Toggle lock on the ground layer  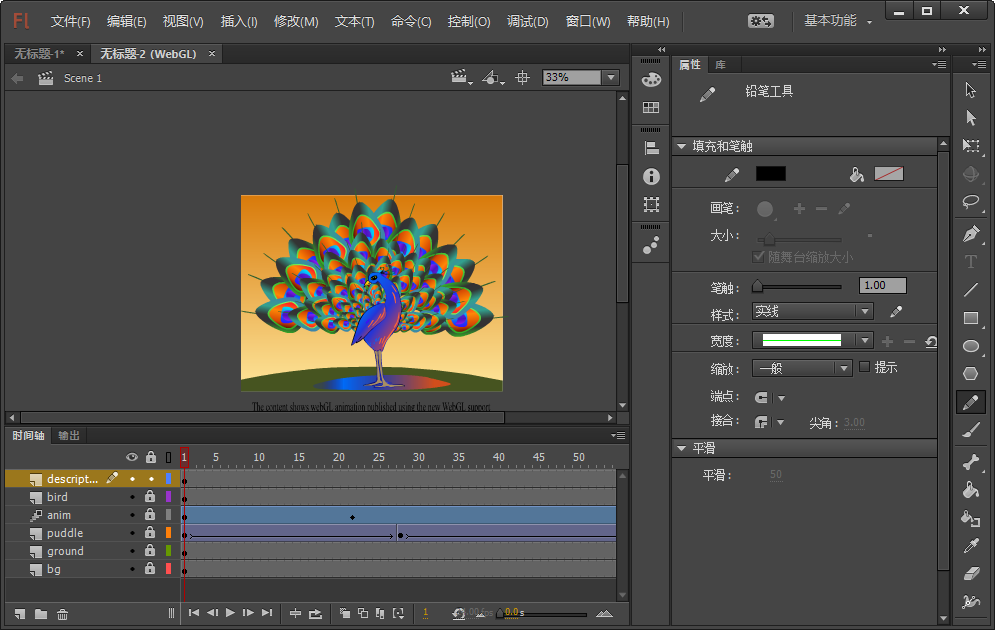pyautogui.click(x=150, y=550)
